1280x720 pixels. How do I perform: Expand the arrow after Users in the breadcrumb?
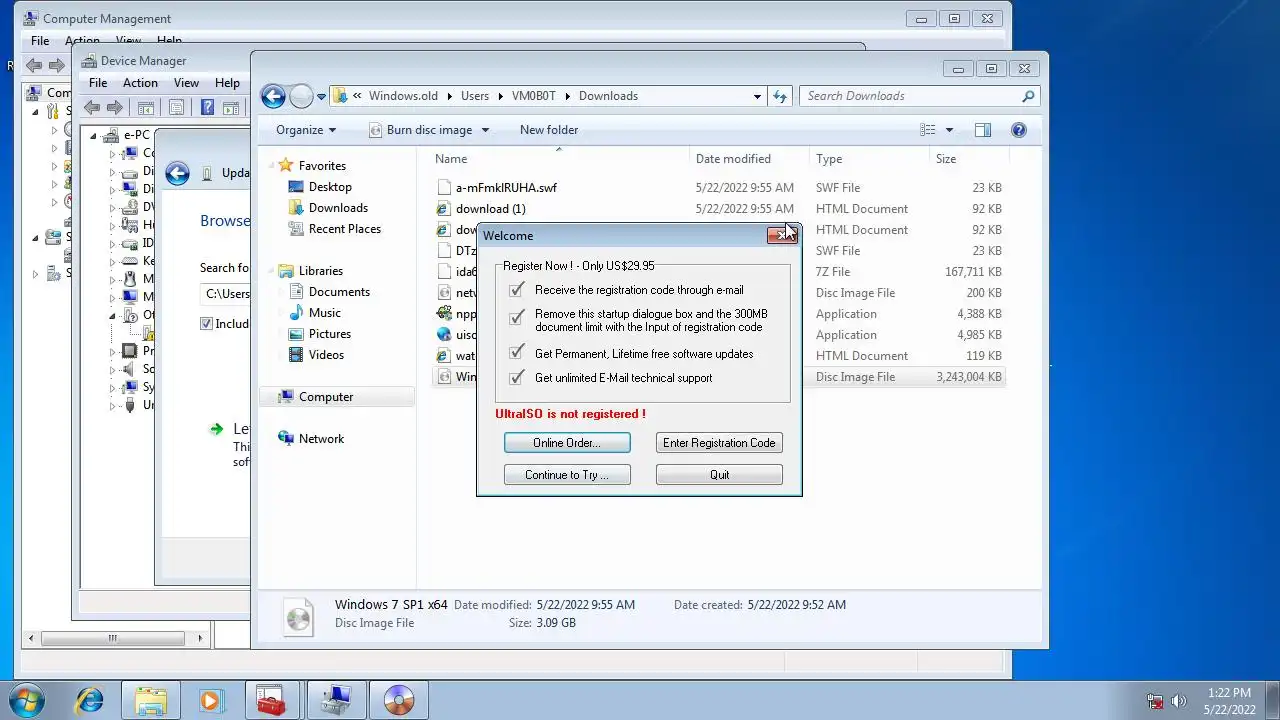(x=500, y=96)
